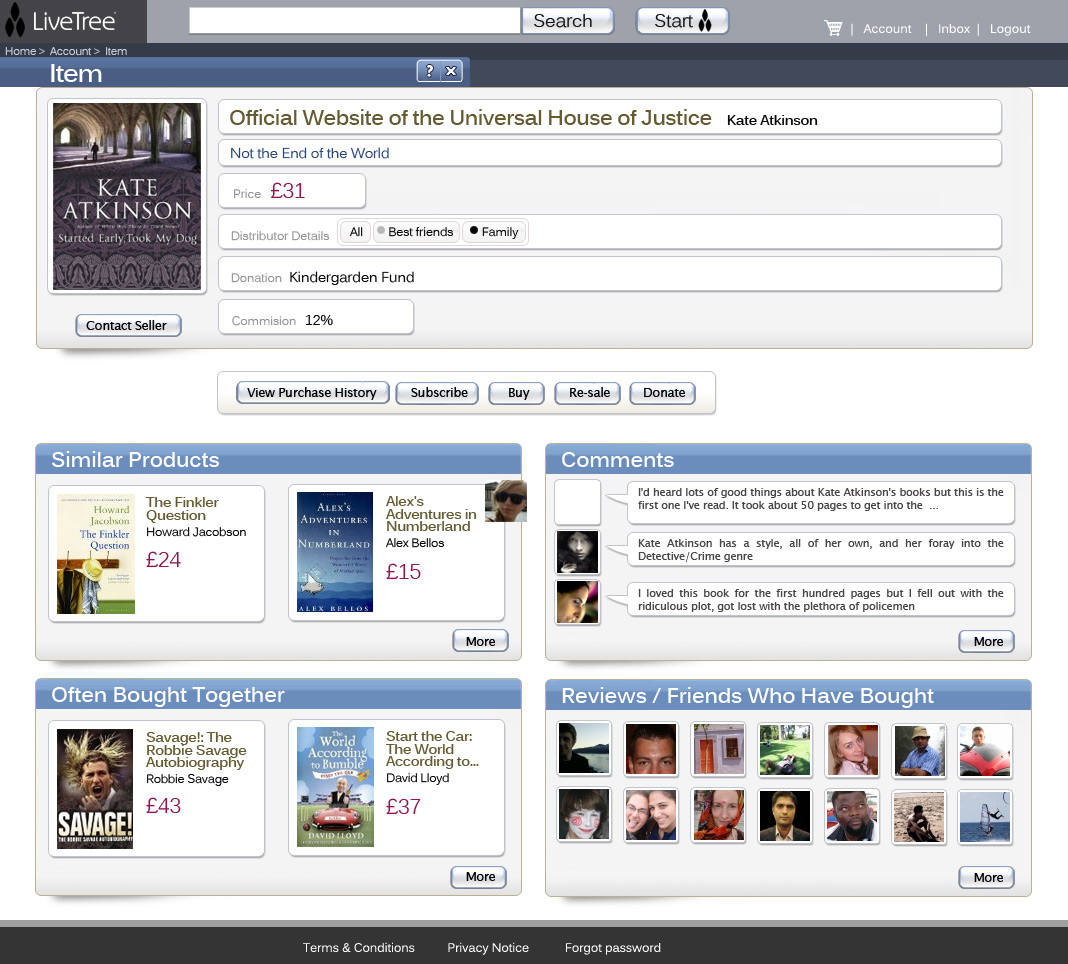This screenshot has width=1068, height=964.
Task: Click More in Often Bought Together
Action: (480, 877)
